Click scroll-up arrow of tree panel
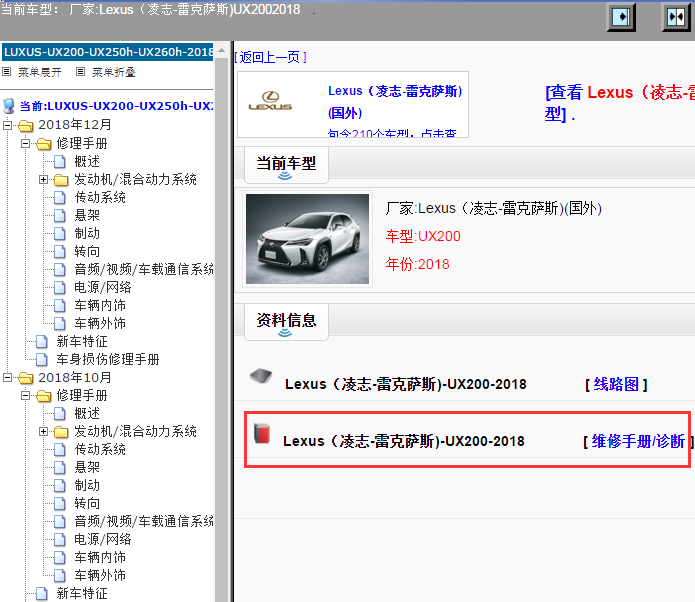The image size is (695, 602). coord(222,50)
